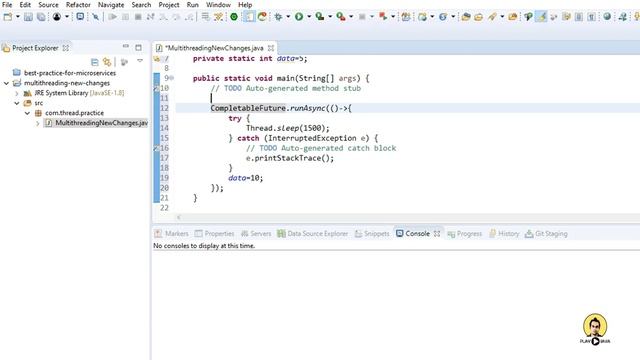
Task: Select best-practice-for-microservices project
Action: tap(70, 73)
